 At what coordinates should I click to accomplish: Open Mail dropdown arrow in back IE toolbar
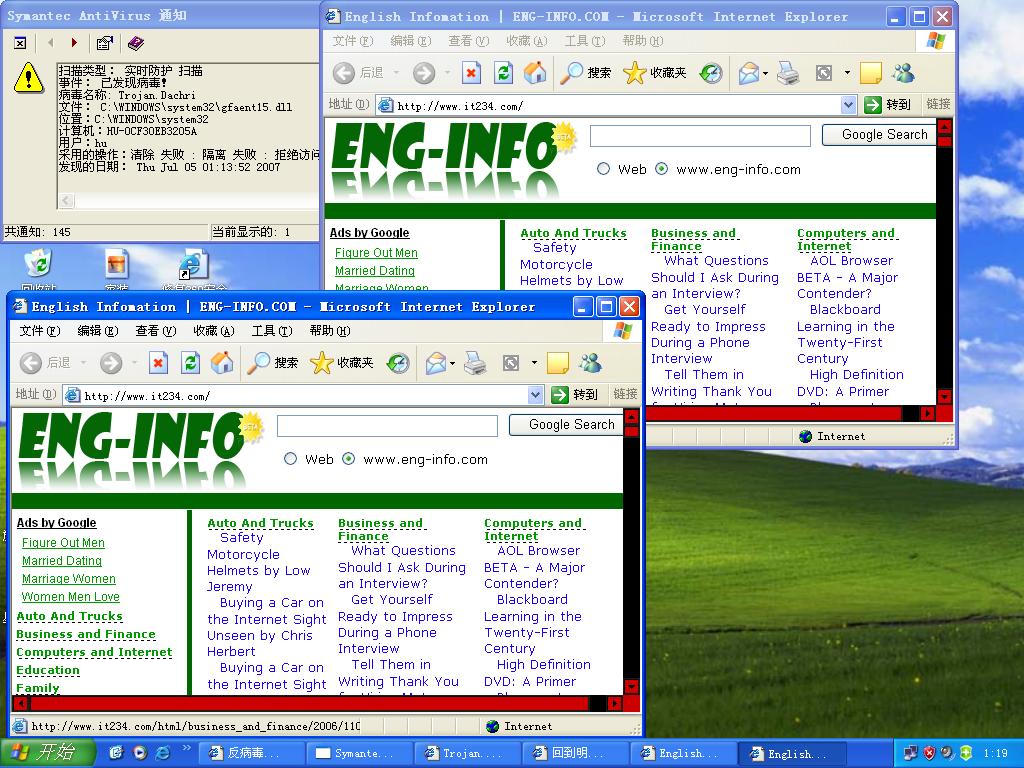coord(765,72)
